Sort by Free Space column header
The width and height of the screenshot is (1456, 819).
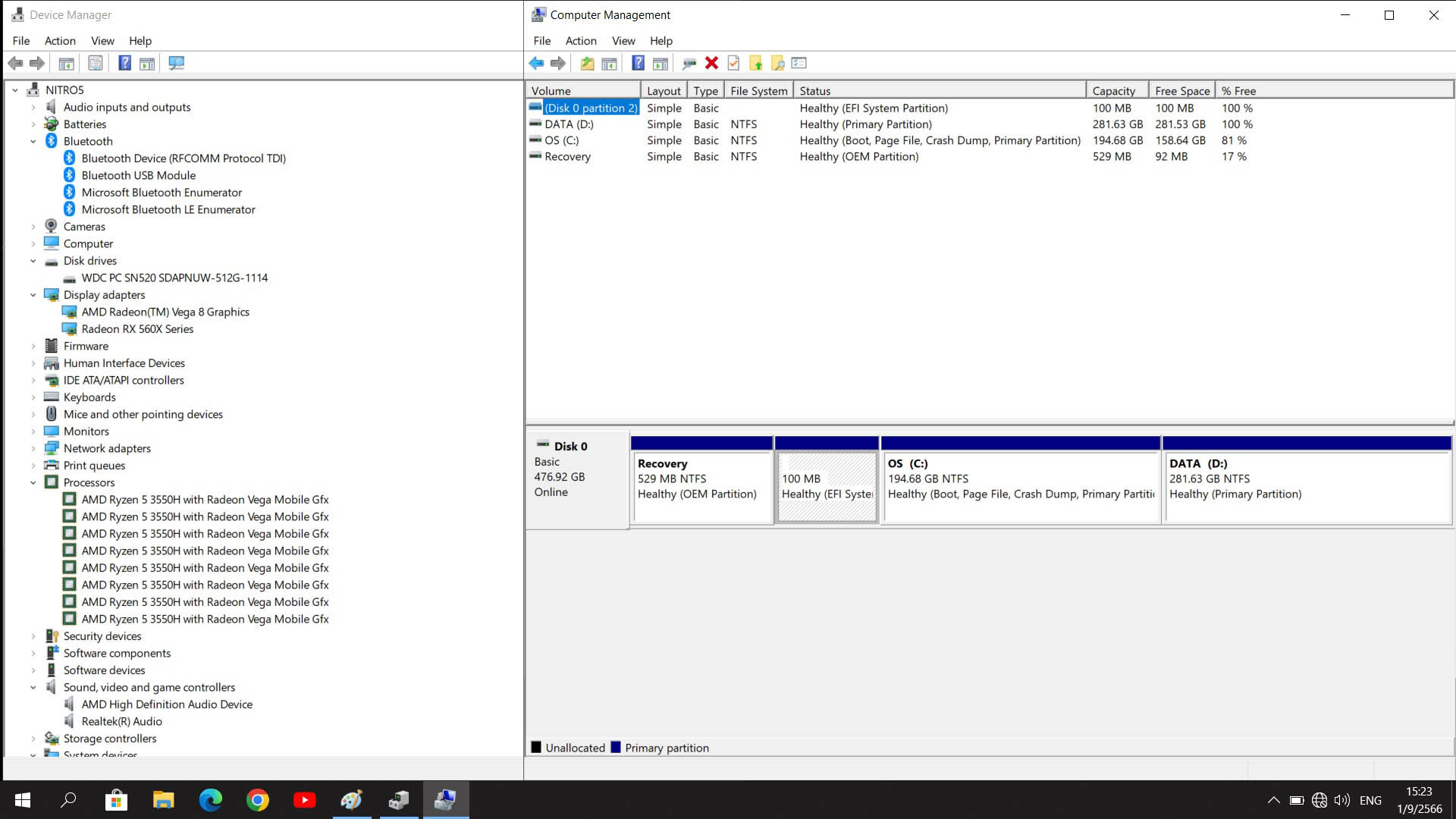pos(1182,91)
